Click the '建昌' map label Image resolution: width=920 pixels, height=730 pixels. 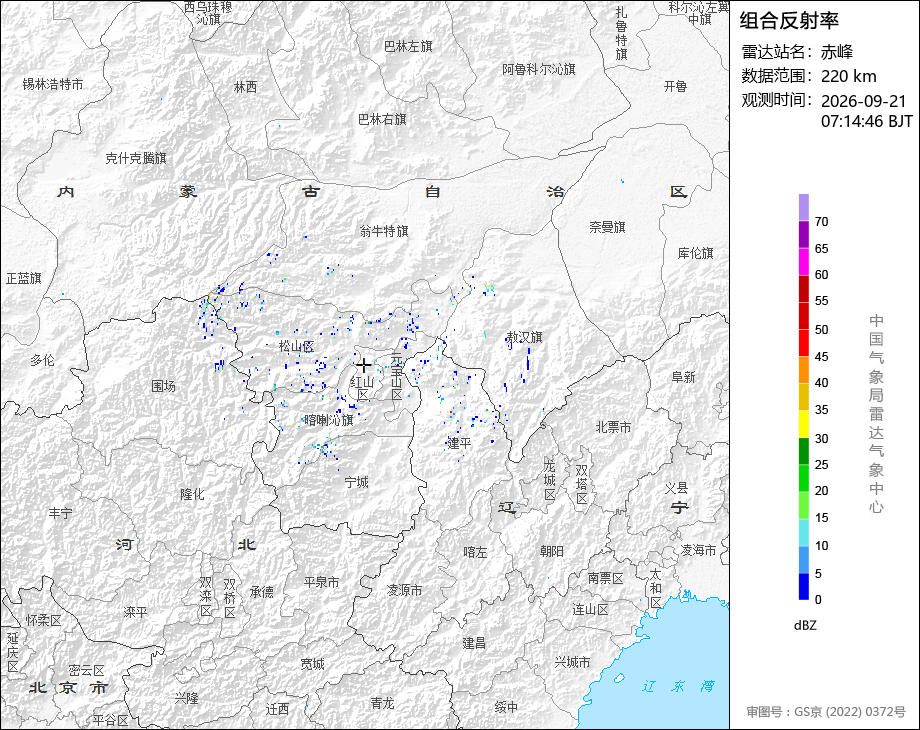click(473, 643)
